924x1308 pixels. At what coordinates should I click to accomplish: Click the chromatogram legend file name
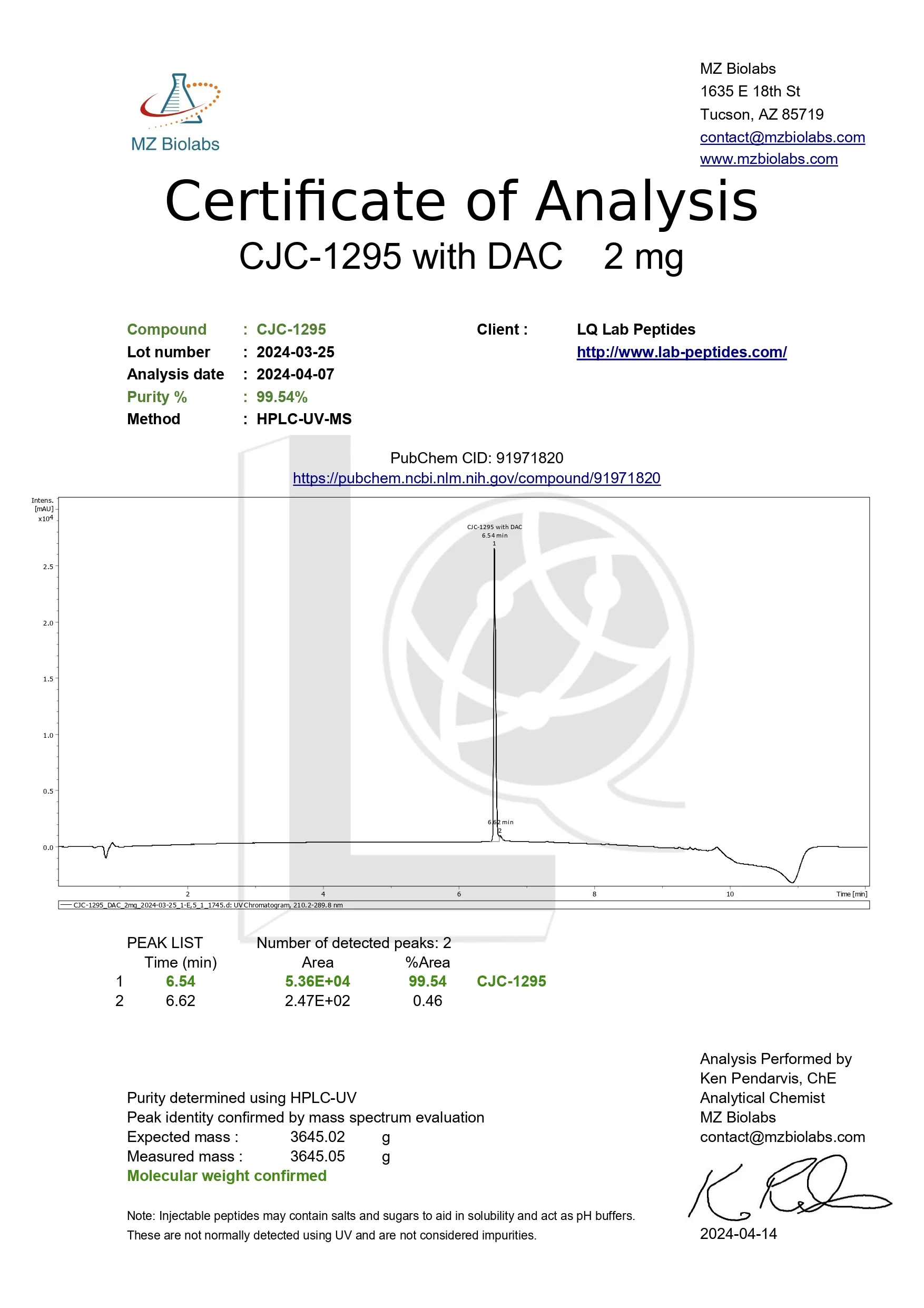[x=208, y=905]
